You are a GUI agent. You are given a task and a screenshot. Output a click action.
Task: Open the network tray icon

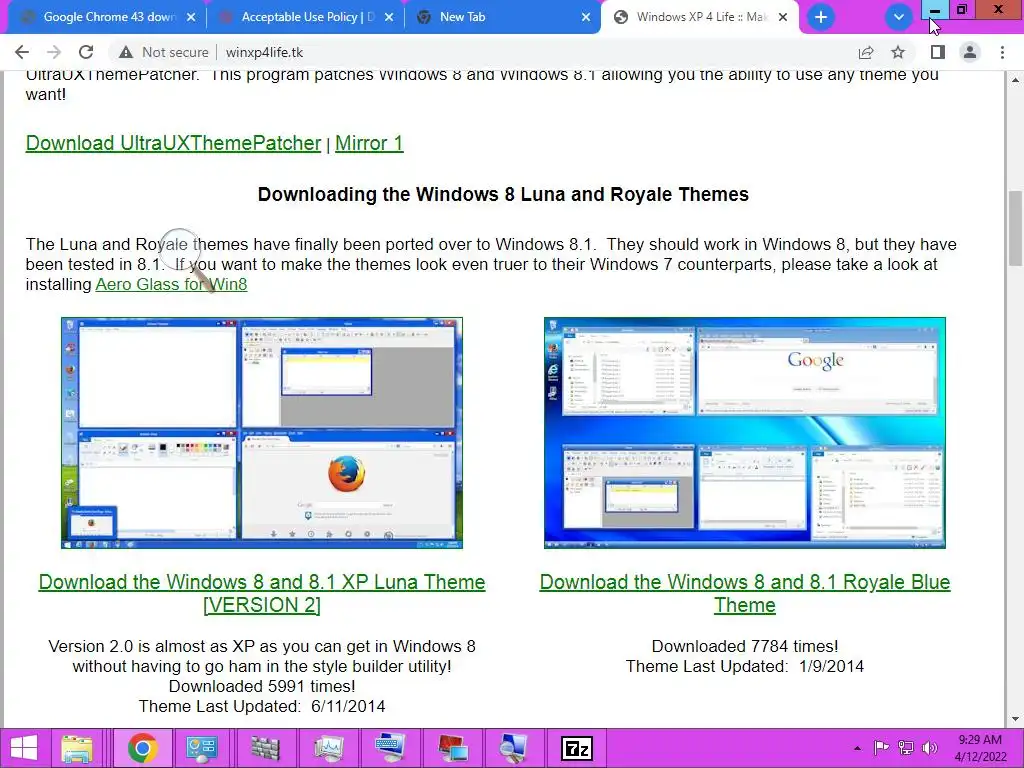(906, 748)
